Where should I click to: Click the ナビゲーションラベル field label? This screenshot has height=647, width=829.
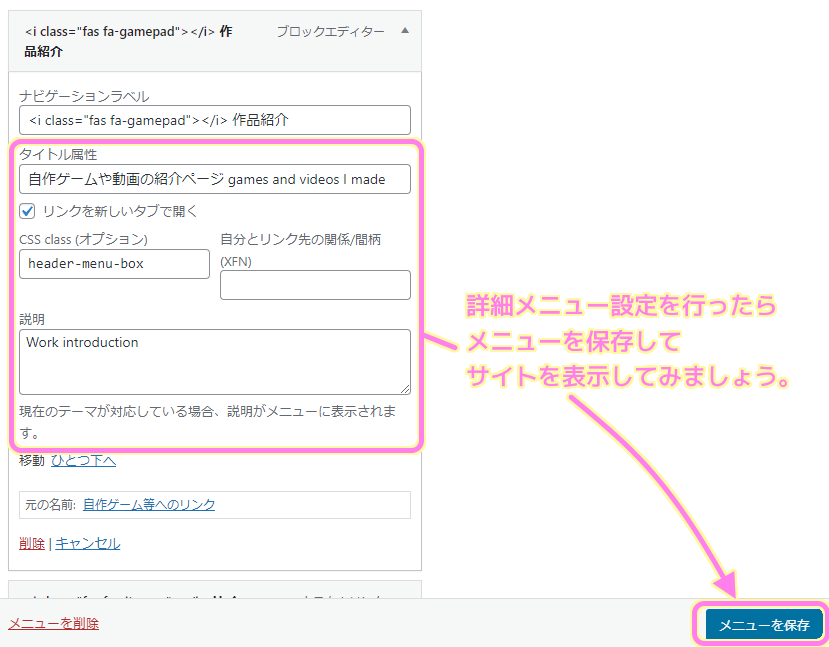84,96
